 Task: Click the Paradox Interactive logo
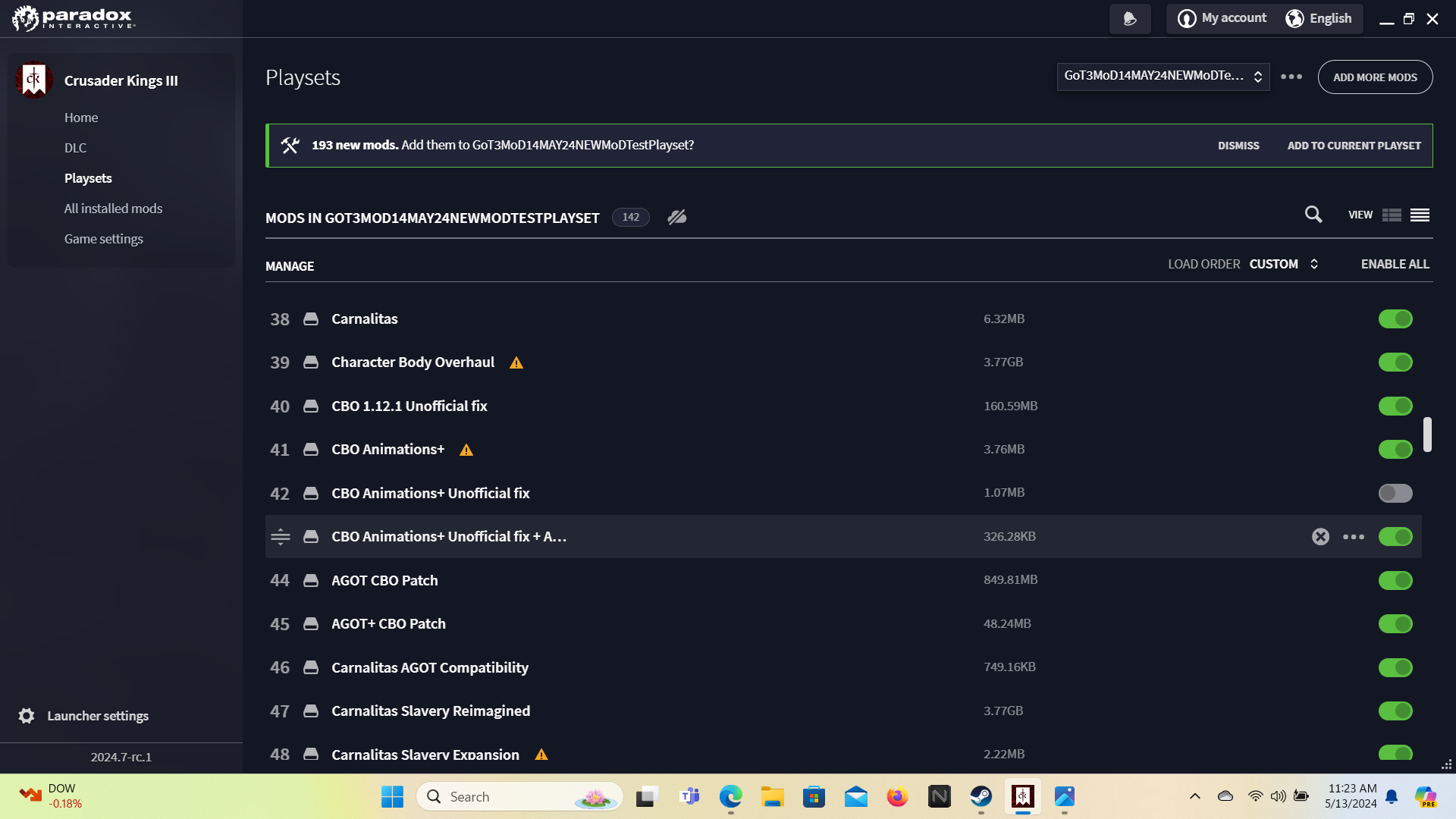pos(74,18)
